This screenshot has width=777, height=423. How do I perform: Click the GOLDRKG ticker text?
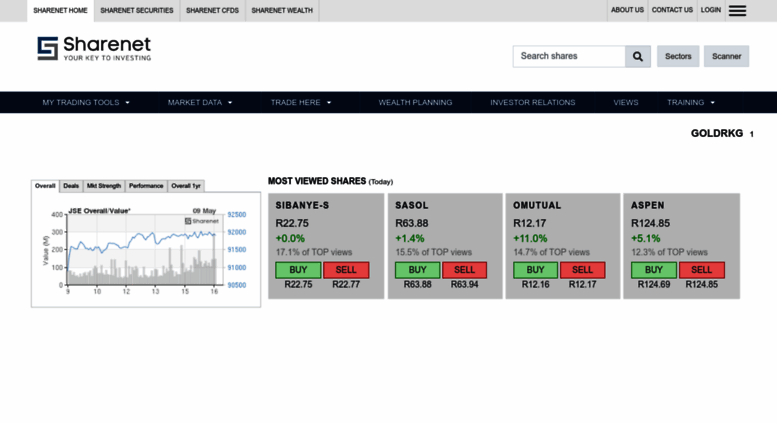pos(717,134)
